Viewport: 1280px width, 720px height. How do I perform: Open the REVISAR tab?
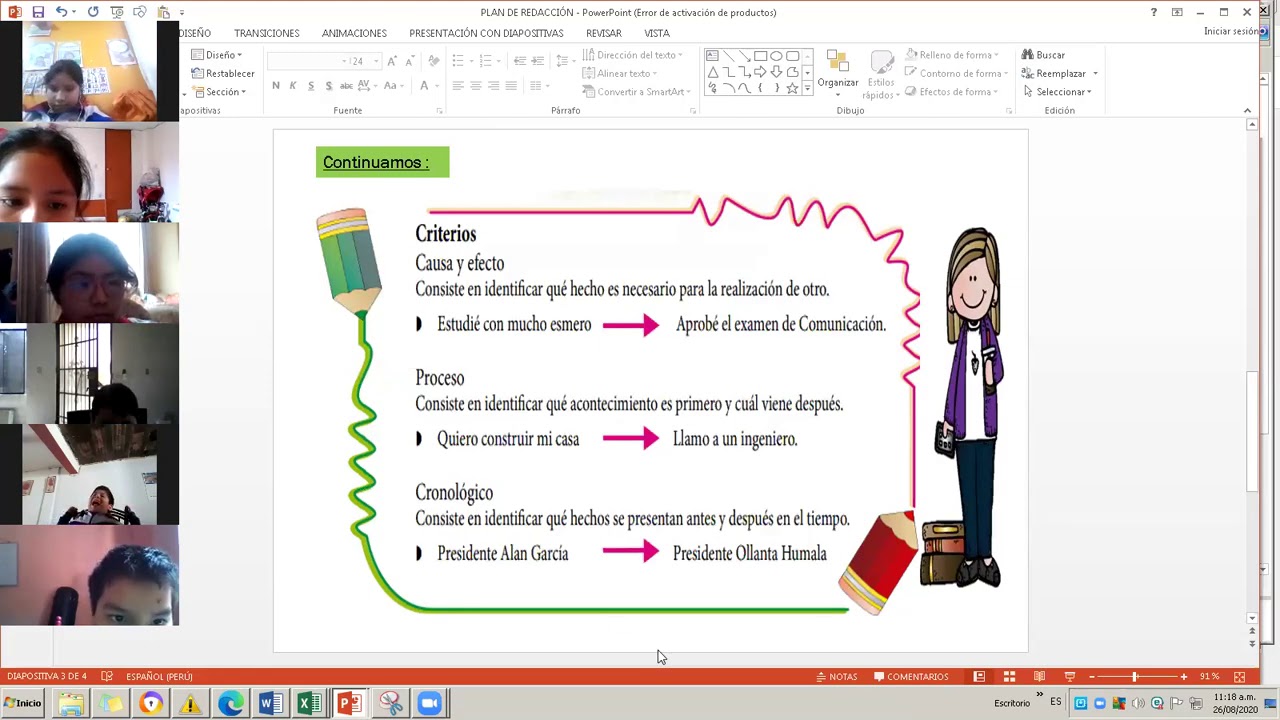(604, 33)
